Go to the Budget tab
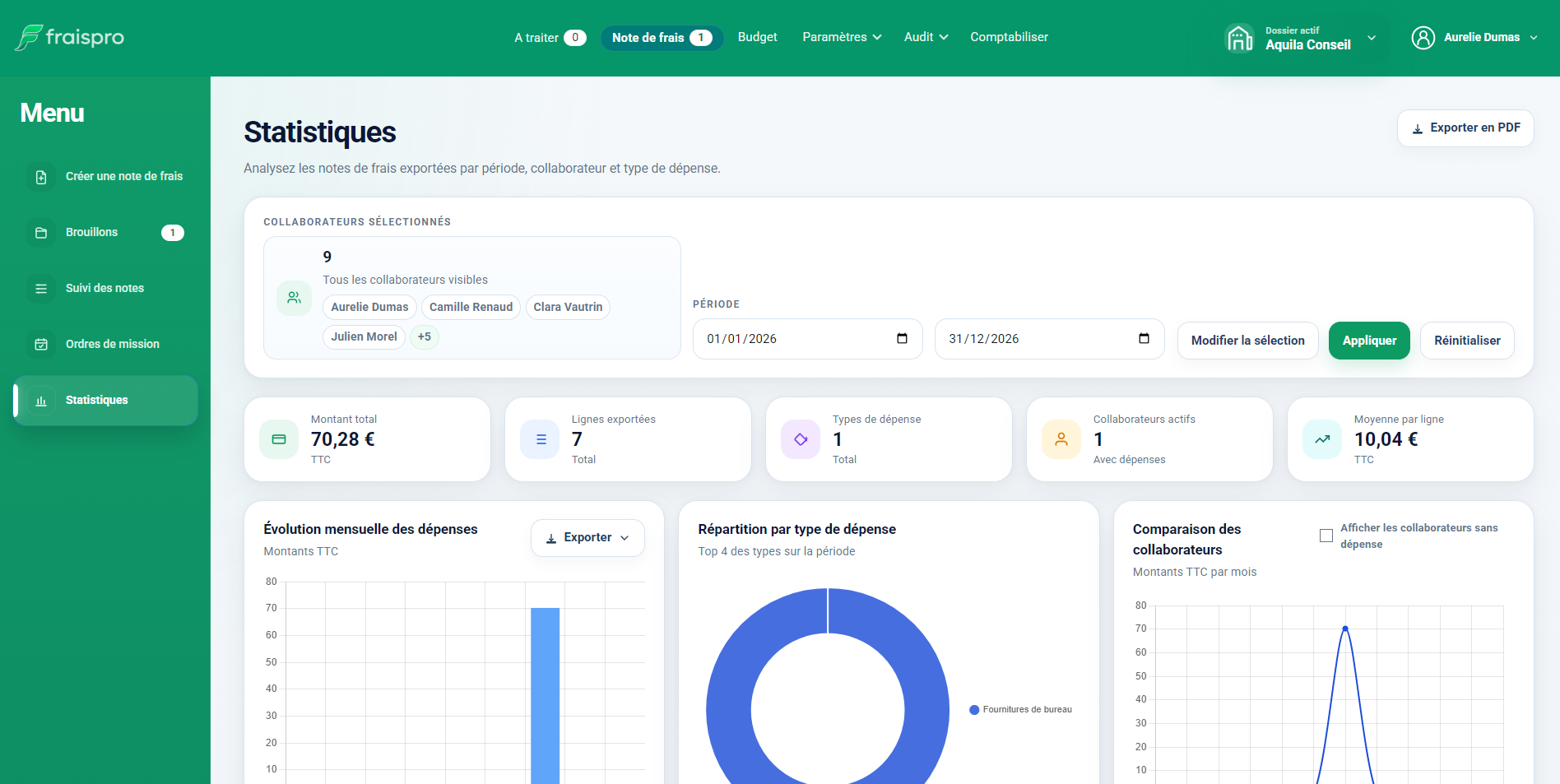Viewport: 1560px width, 784px height. pyautogui.click(x=757, y=38)
